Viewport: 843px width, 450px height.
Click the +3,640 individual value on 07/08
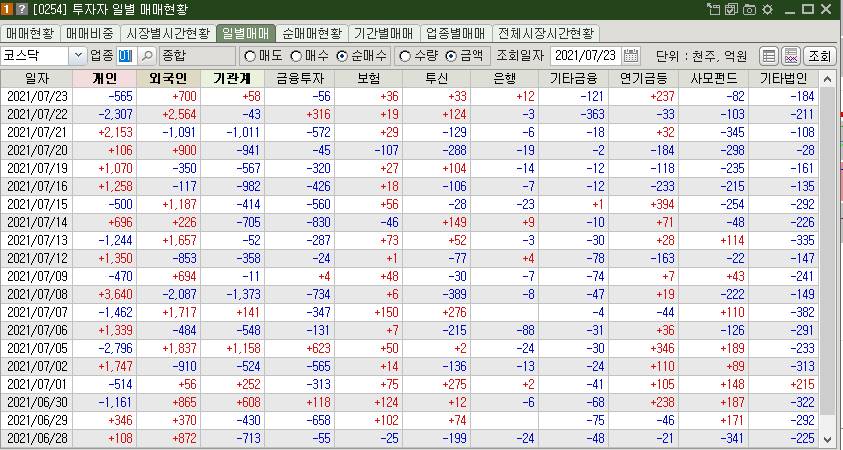pyautogui.click(x=115, y=295)
